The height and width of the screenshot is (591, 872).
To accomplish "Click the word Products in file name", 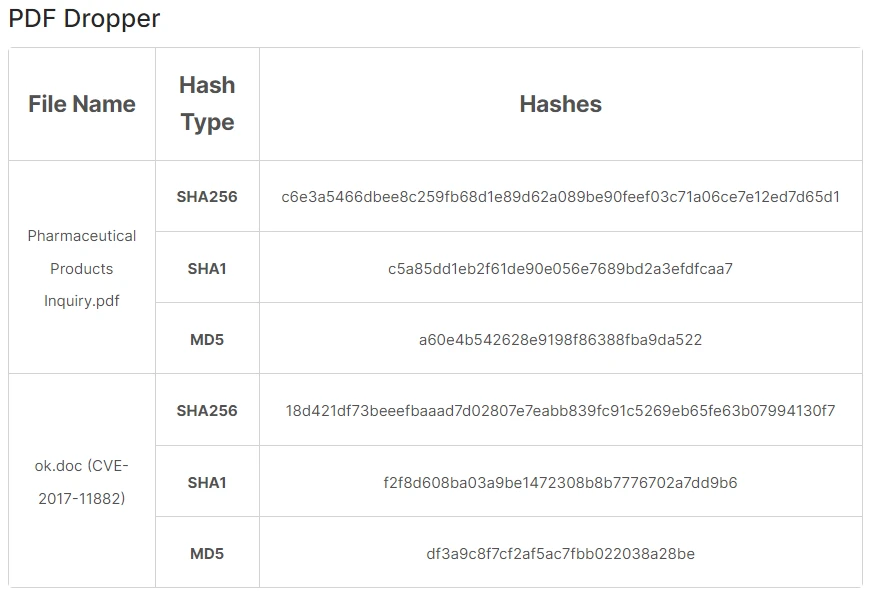I will pyautogui.click(x=82, y=269).
